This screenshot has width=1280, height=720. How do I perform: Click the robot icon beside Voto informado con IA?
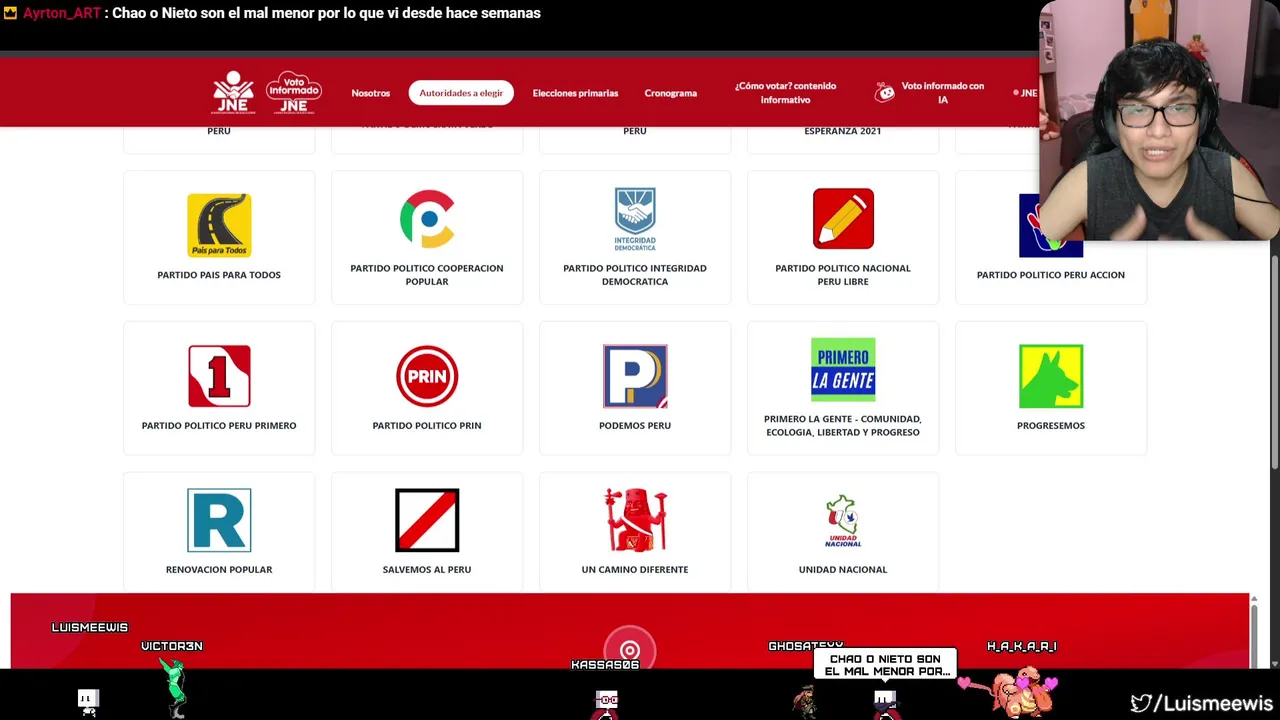tap(885, 92)
